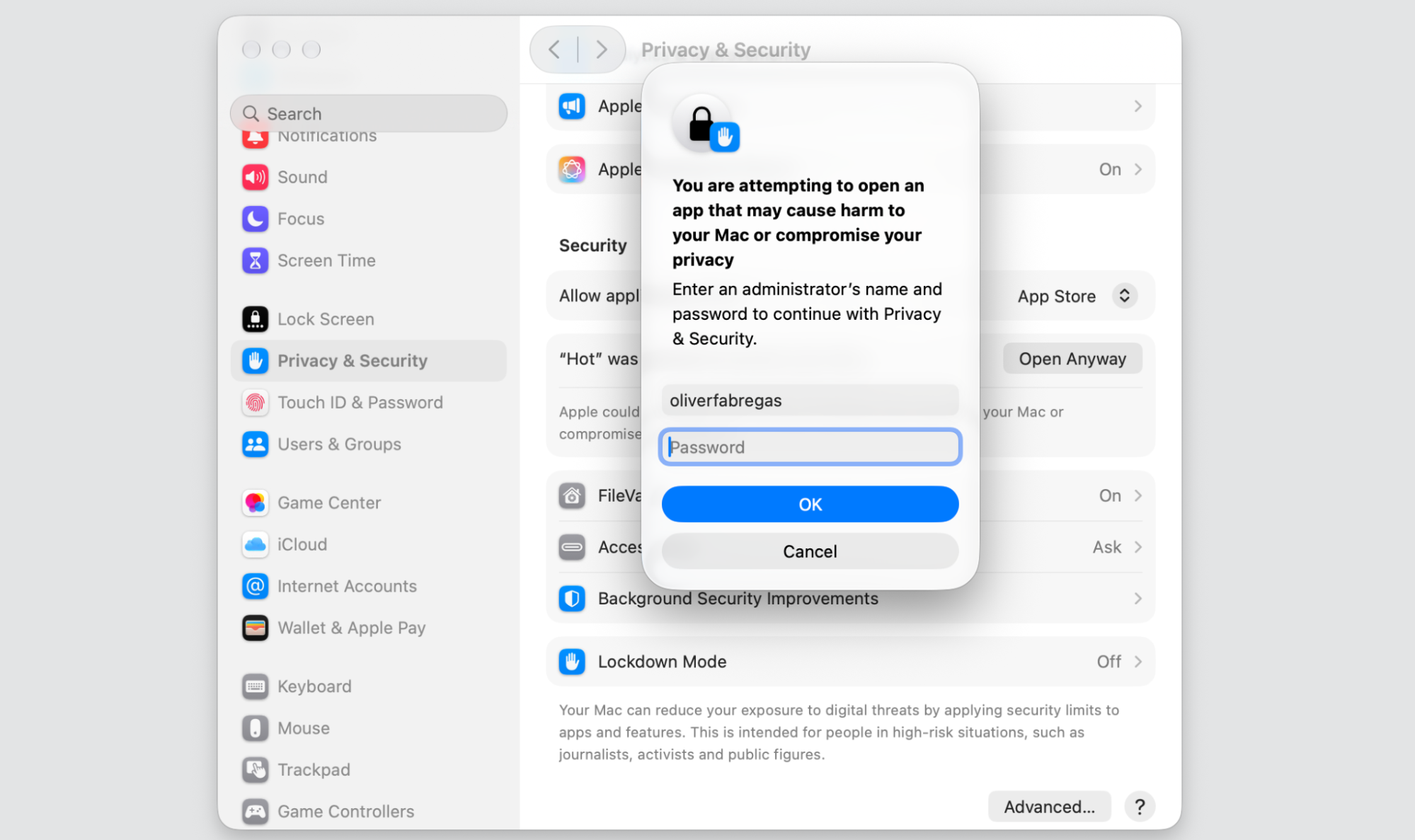Click the Privacy & Security hand icon in sidebar

click(255, 361)
